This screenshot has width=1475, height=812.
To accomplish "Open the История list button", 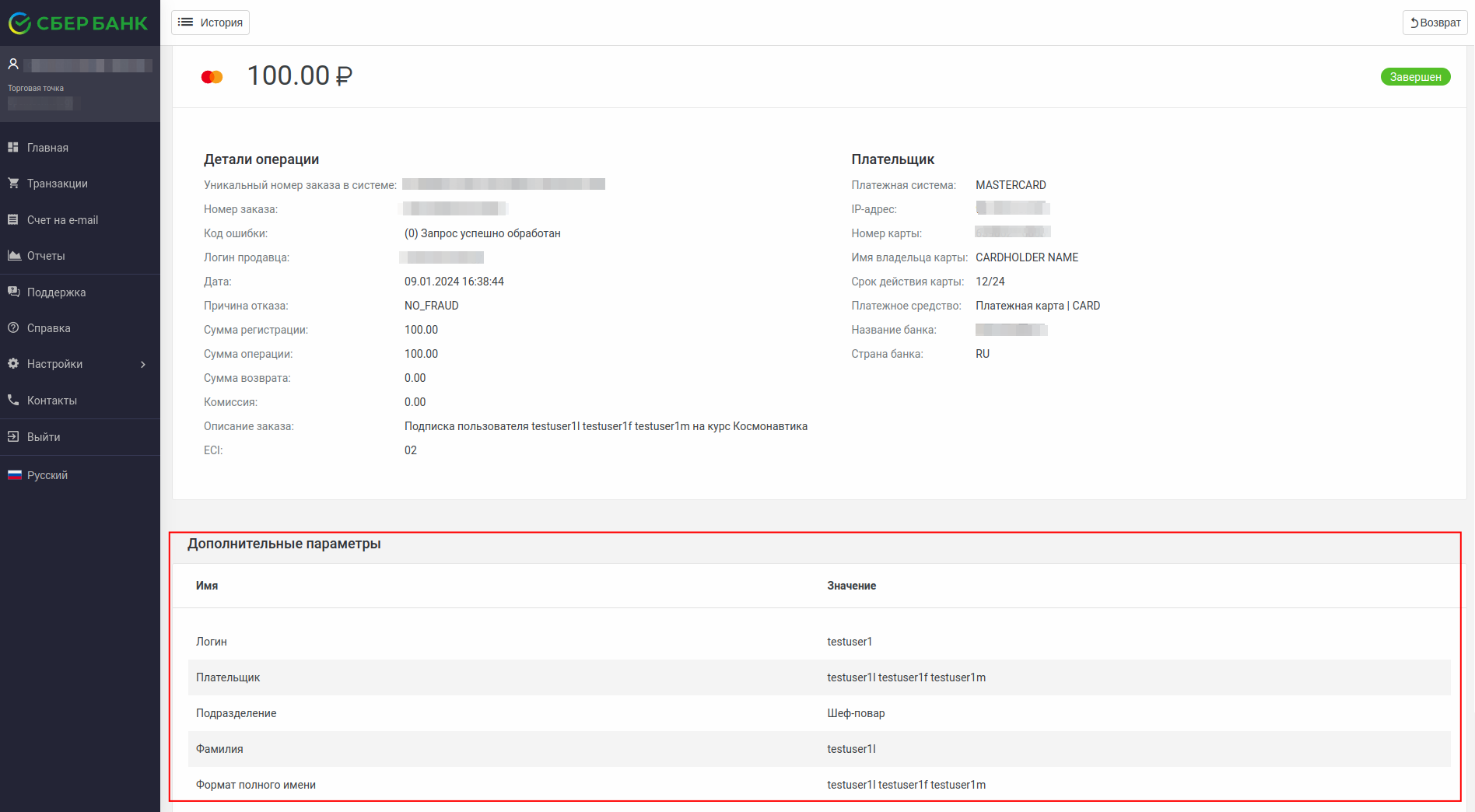I will (210, 23).
